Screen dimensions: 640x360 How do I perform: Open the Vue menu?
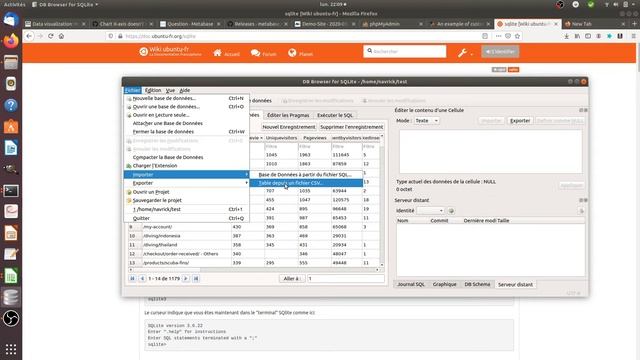(170, 90)
